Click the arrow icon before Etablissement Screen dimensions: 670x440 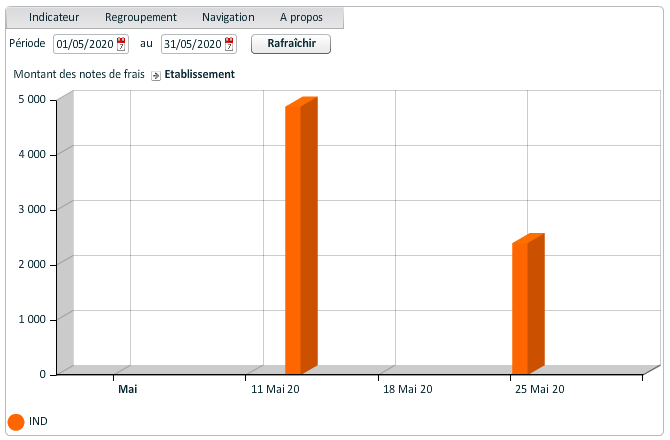tap(156, 76)
